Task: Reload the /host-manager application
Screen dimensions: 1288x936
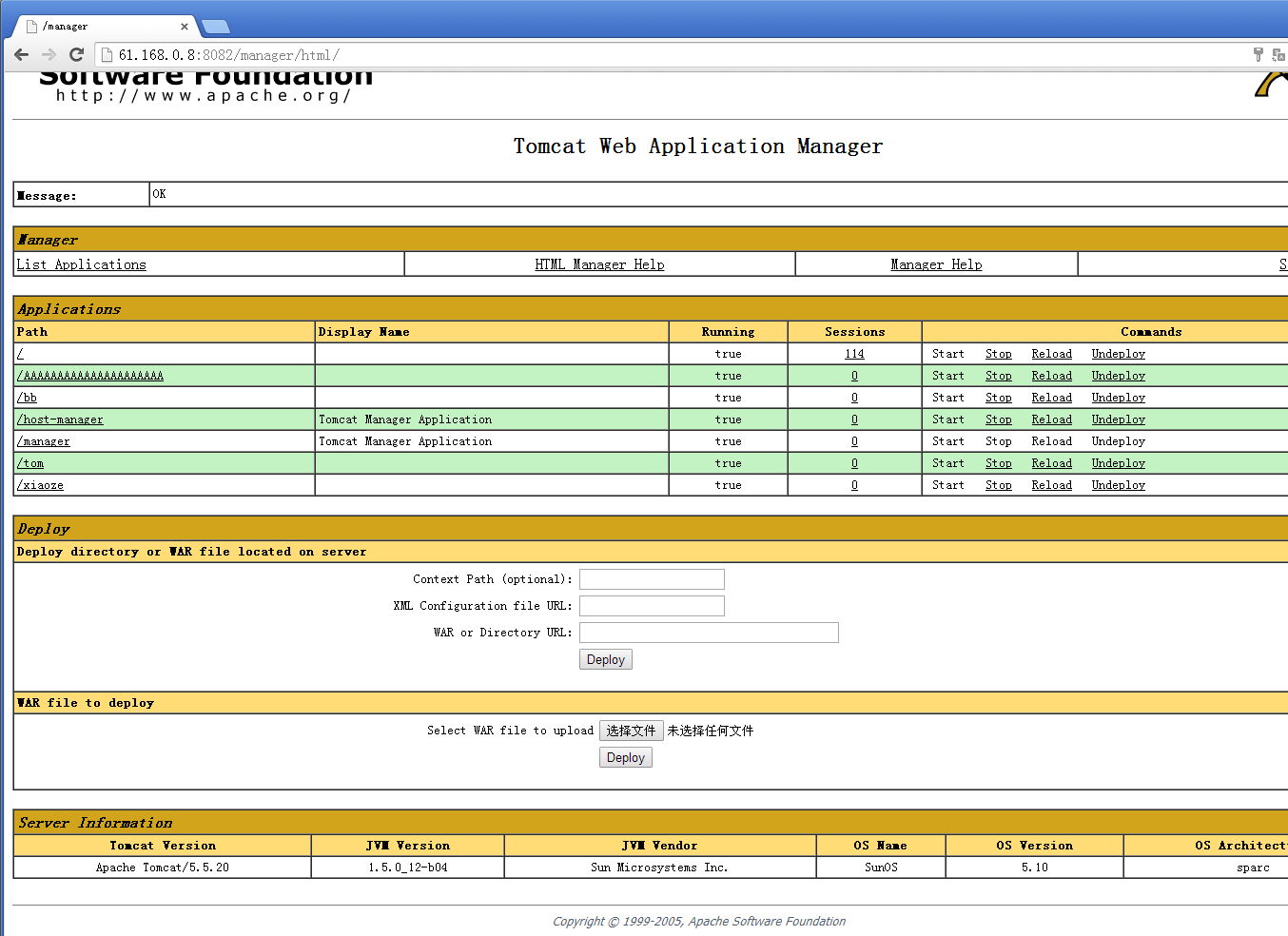Action: point(1052,419)
